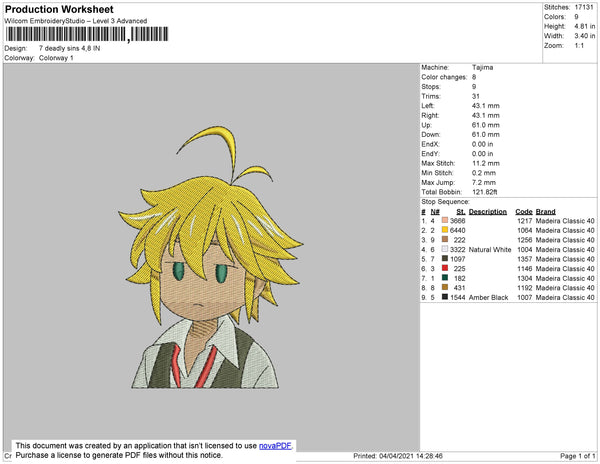The width and height of the screenshot is (600, 464).
Task: Select stitch count '6440' in row 2
Action: click(458, 230)
